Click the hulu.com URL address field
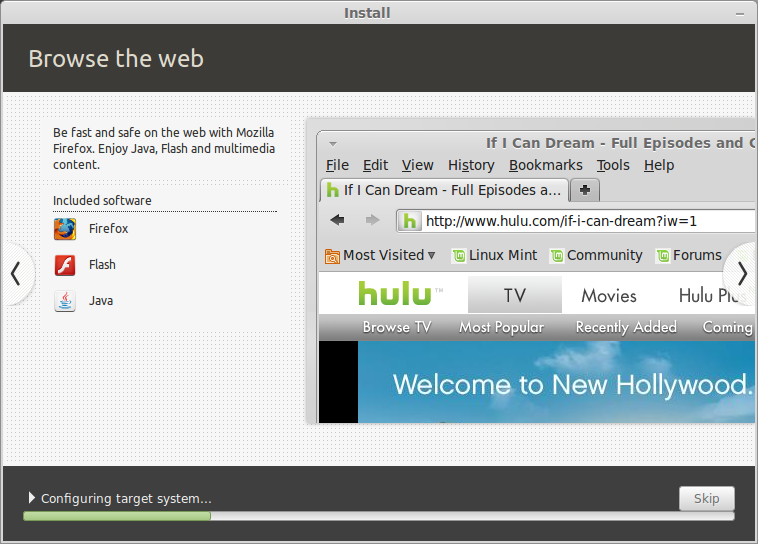 click(x=575, y=221)
